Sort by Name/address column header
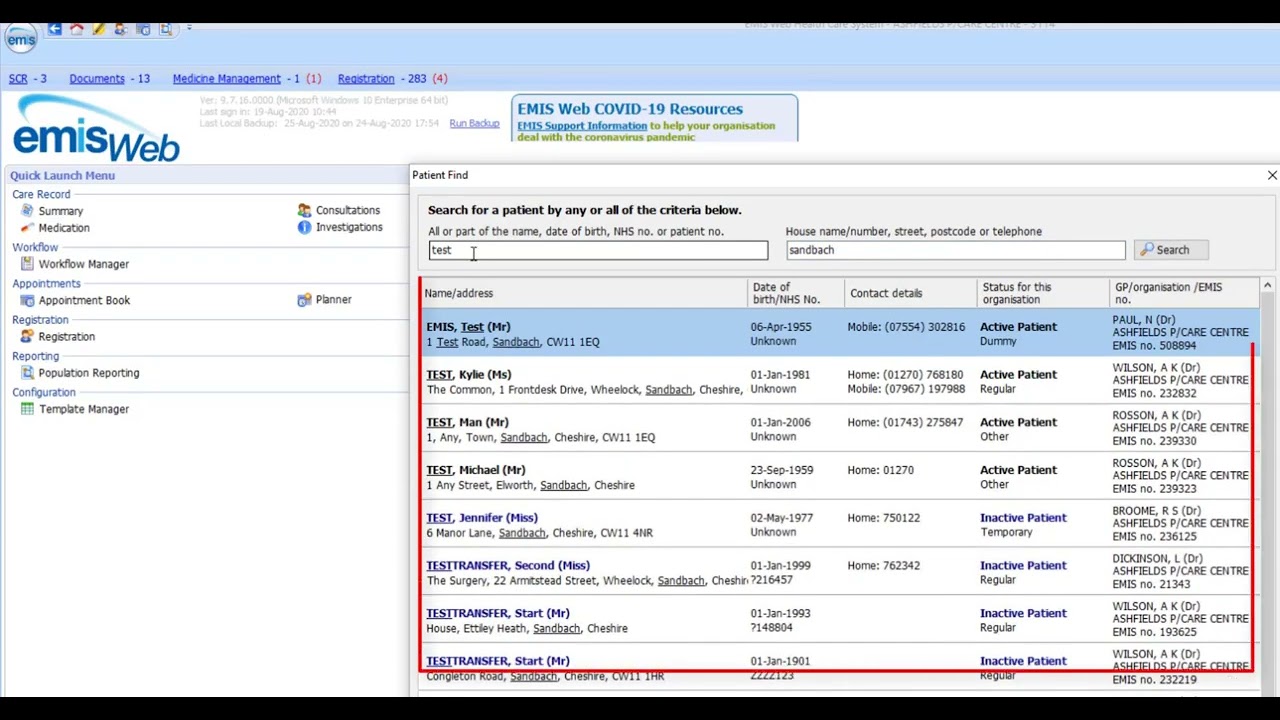1280x720 pixels. point(583,293)
